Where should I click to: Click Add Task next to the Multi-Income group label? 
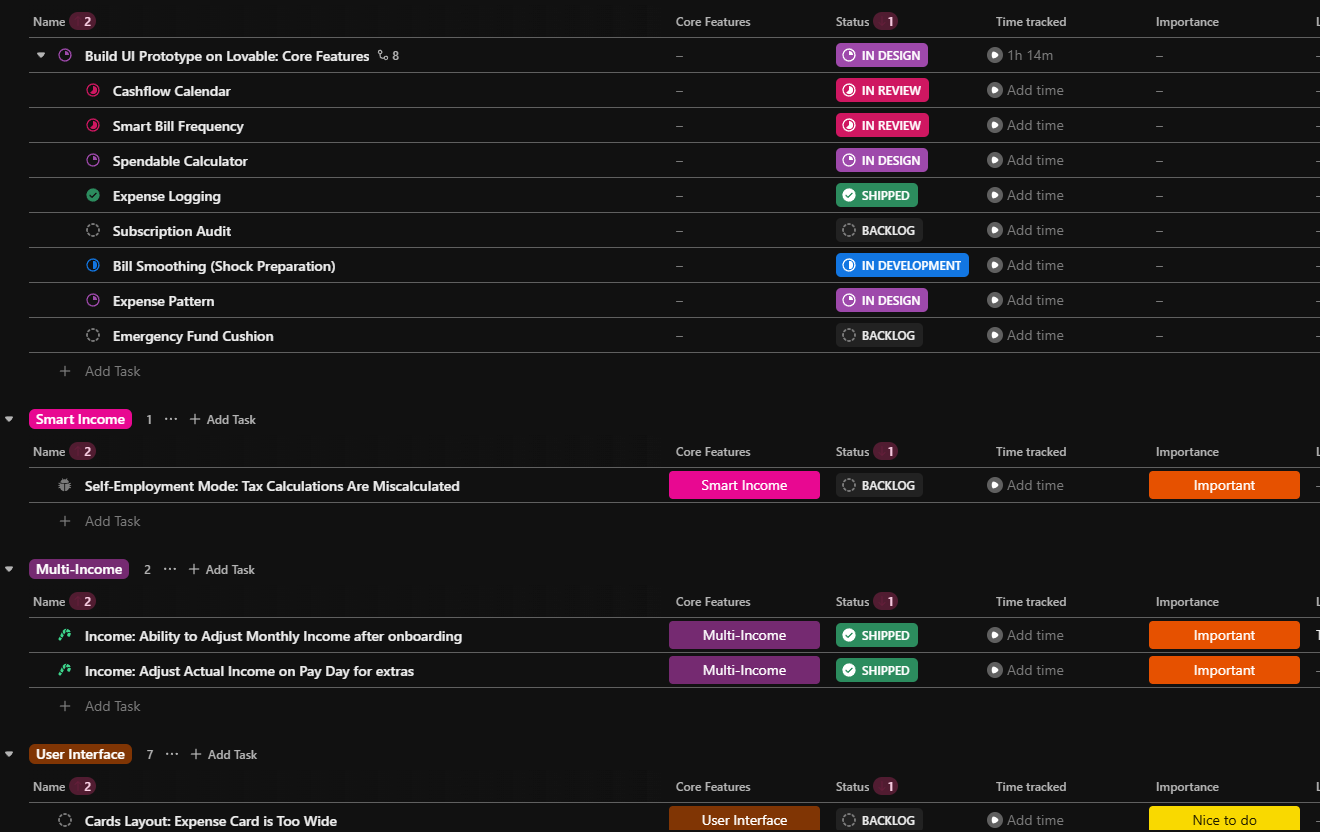[x=222, y=569]
